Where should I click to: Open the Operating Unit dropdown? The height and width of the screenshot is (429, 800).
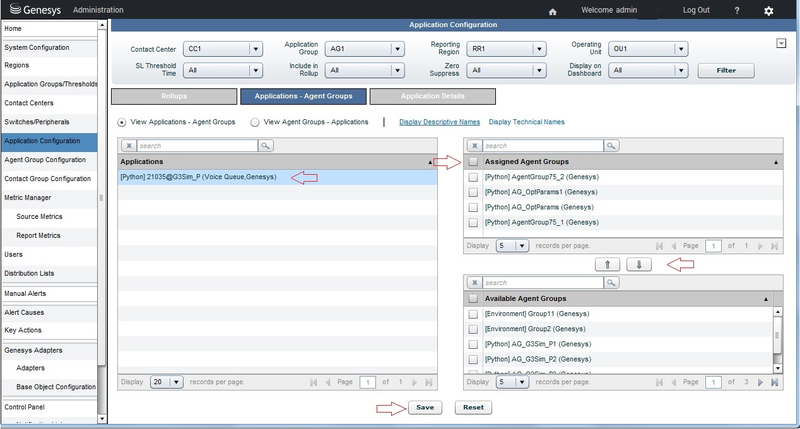(648, 49)
